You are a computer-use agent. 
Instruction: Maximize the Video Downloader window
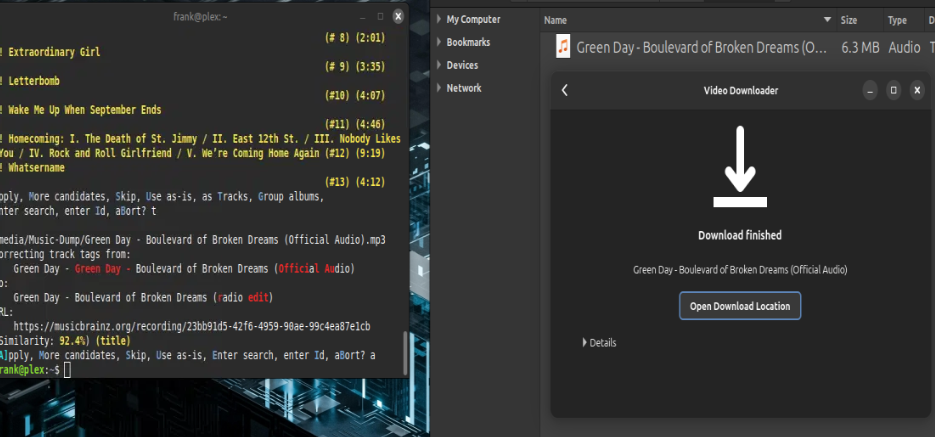click(893, 91)
